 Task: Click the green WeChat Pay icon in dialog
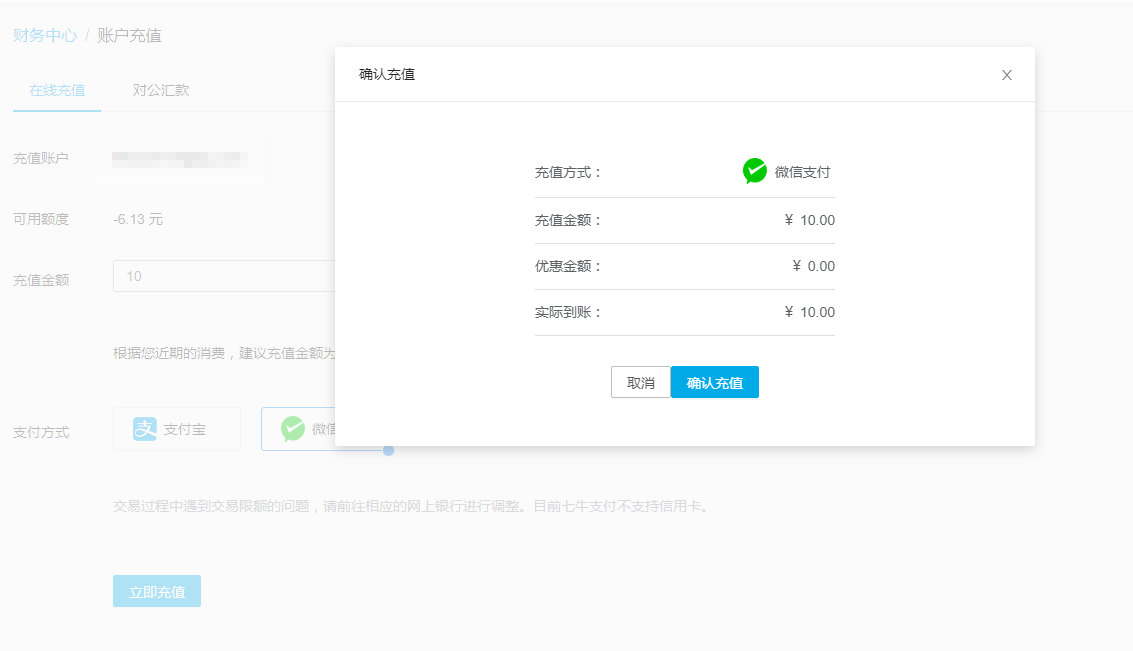(x=755, y=171)
